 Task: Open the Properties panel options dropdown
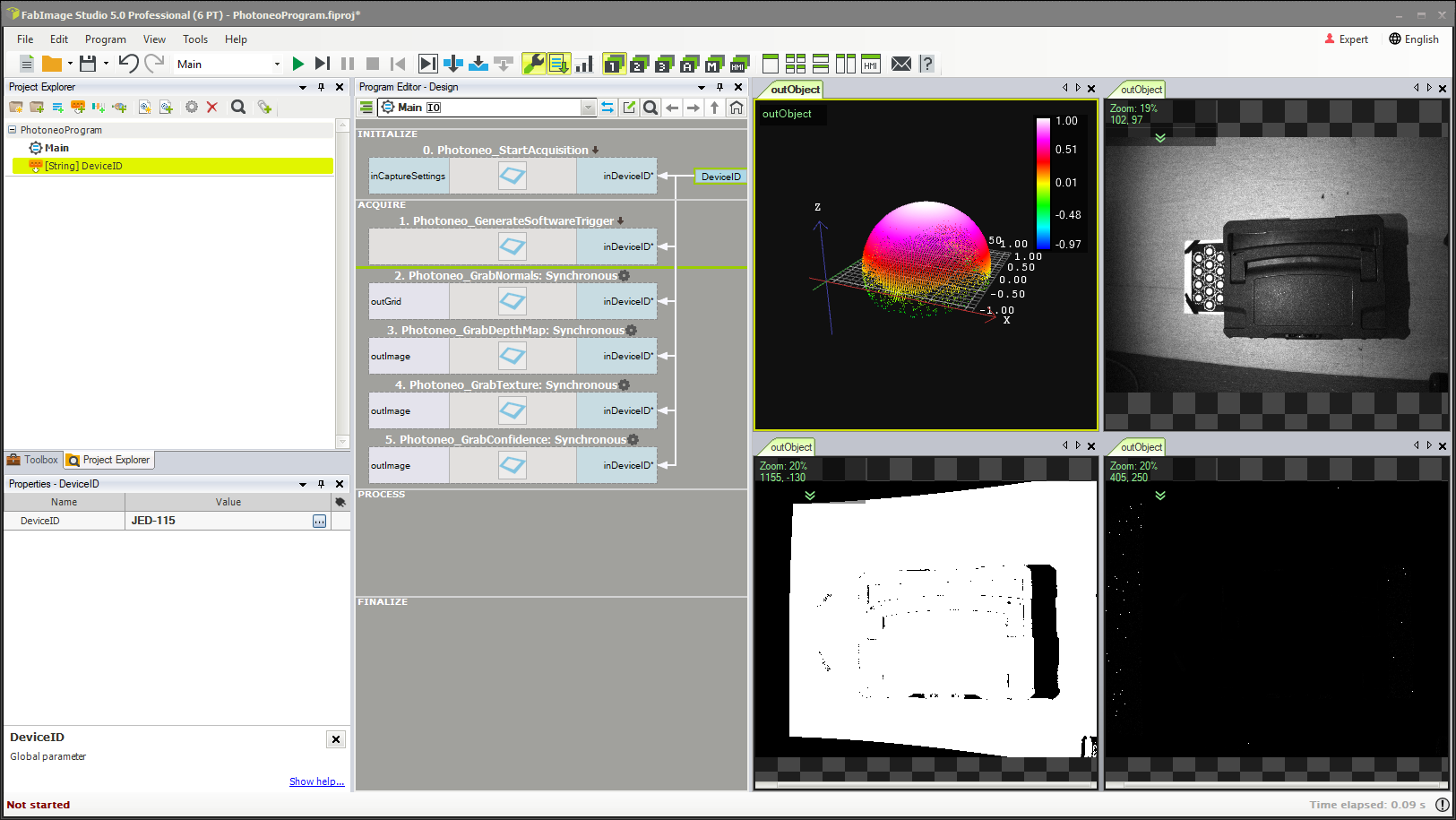pyautogui.click(x=303, y=484)
